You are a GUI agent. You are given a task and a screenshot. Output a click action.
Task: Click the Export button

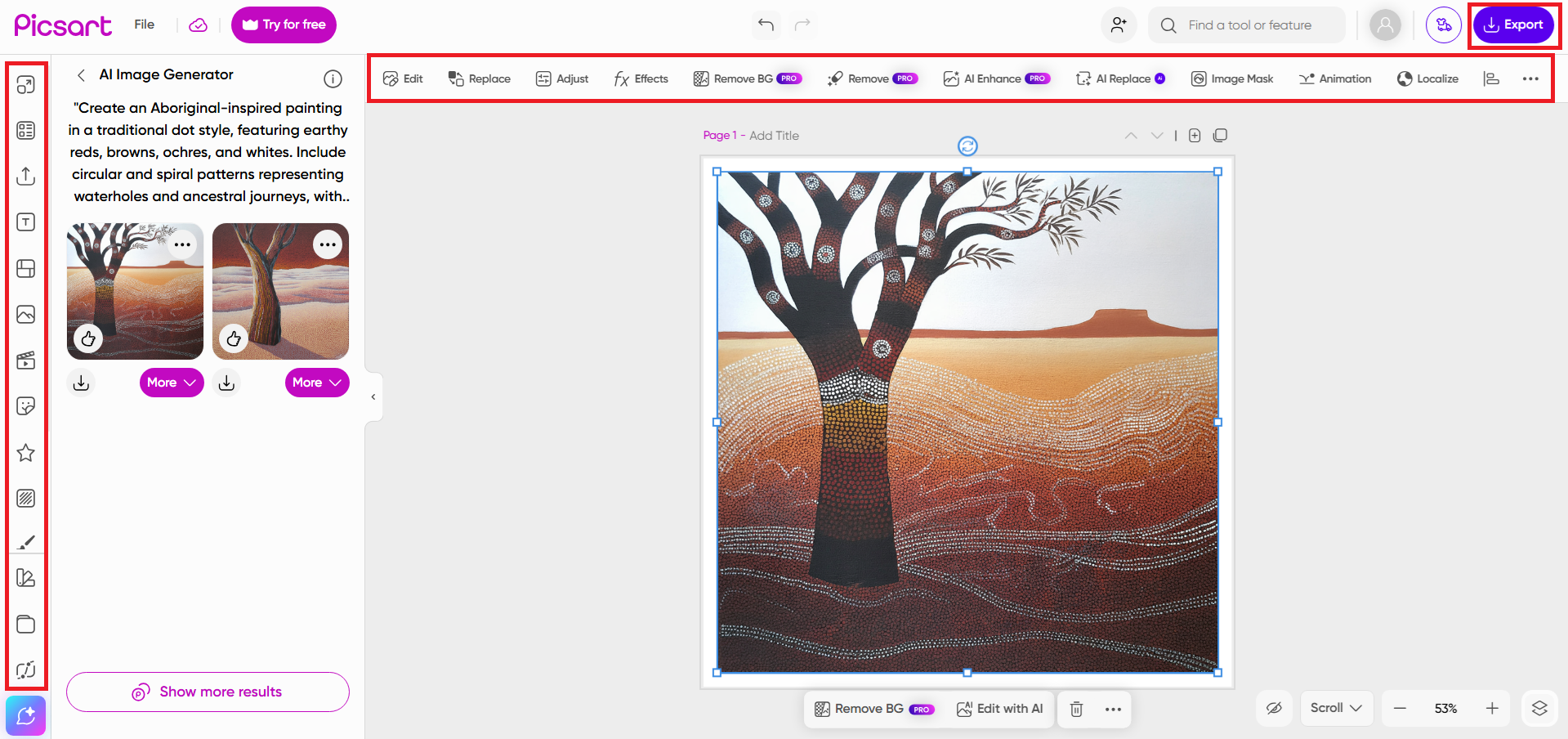click(1514, 25)
